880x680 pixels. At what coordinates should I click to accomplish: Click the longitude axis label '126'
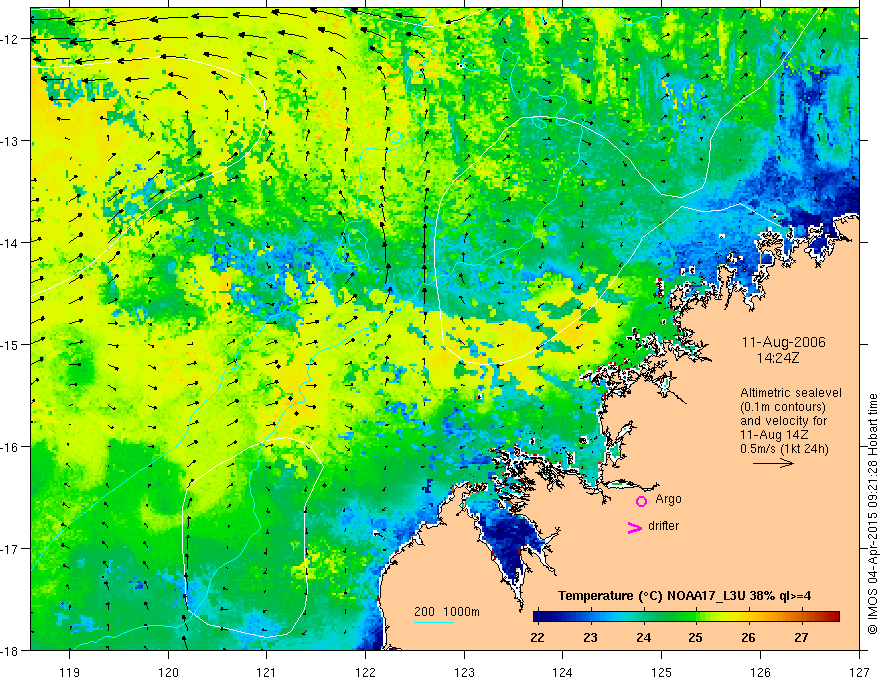760,672
